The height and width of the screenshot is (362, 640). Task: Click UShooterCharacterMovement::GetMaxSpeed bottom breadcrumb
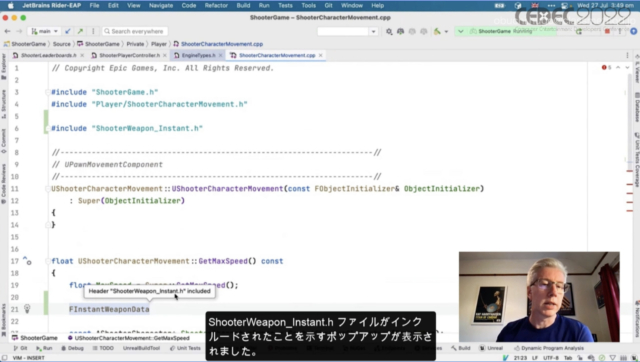pyautogui.click(x=129, y=338)
